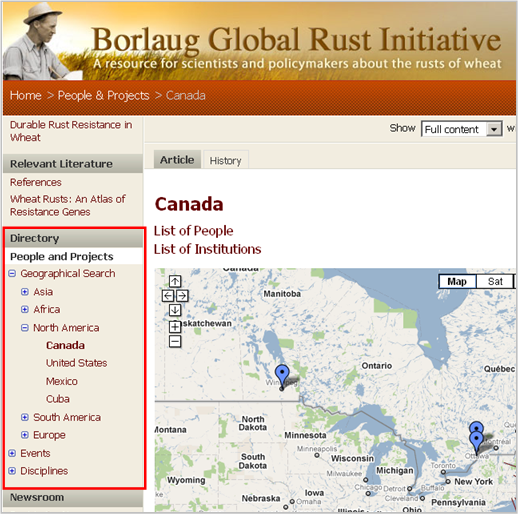Select United States in the sidebar tree
Image resolution: width=518 pixels, height=514 pixels.
[76, 363]
